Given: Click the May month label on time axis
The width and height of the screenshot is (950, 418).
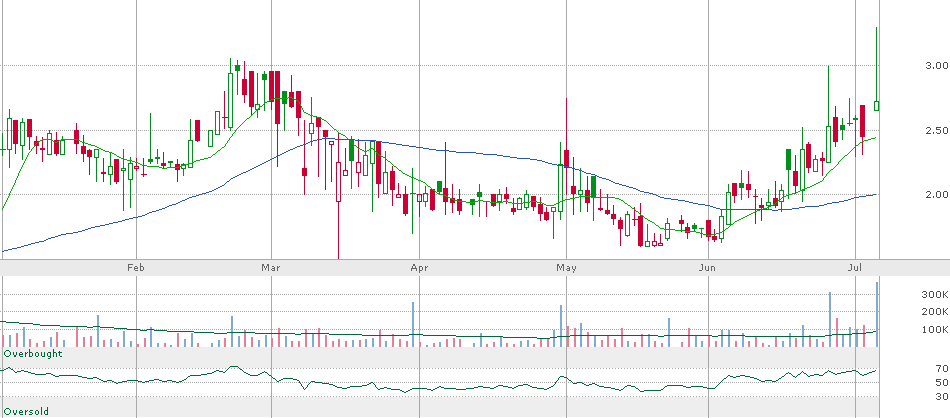Looking at the screenshot, I should (x=566, y=267).
